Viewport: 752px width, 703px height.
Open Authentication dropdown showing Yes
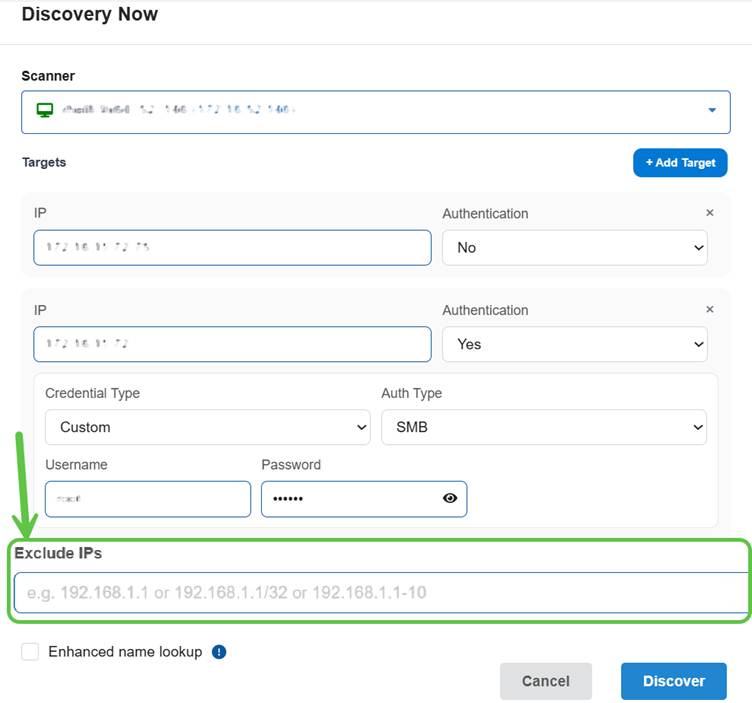pyautogui.click(x=574, y=344)
